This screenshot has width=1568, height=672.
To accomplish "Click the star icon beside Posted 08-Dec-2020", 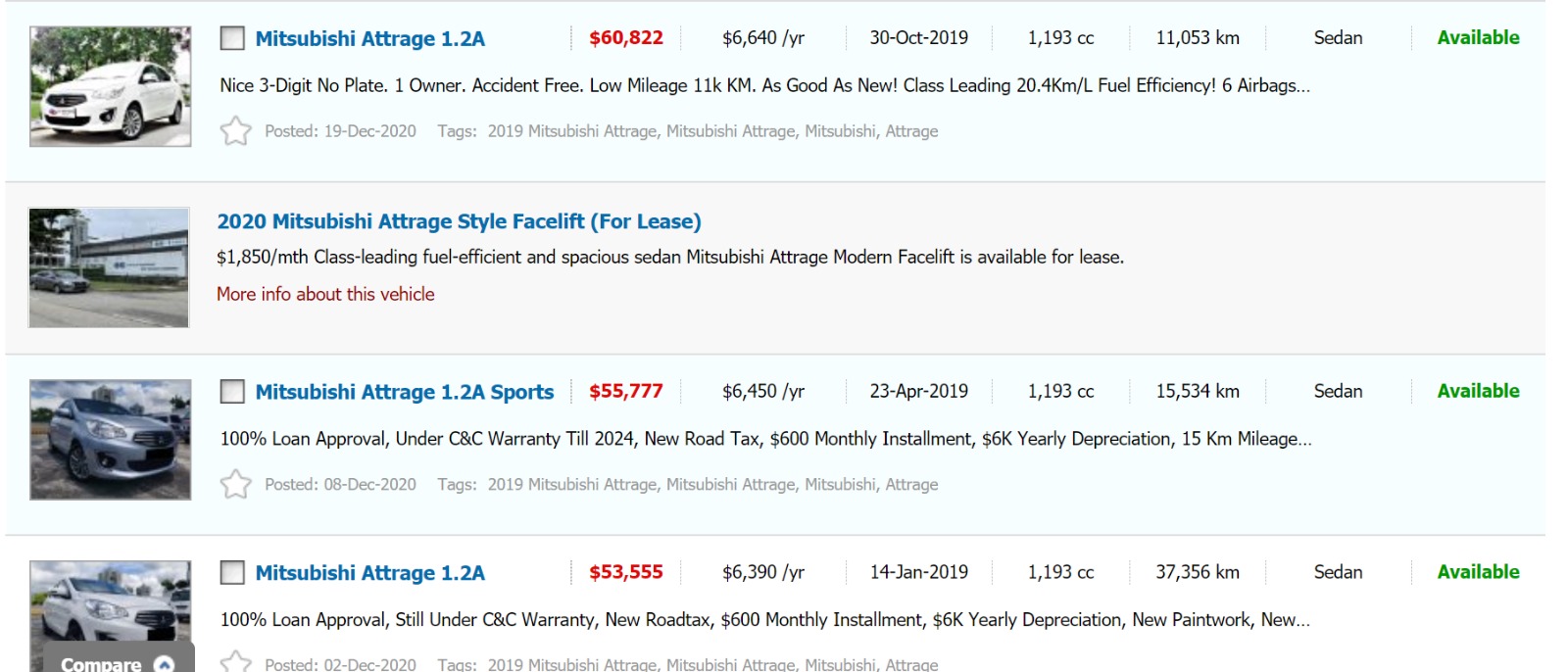I will tap(235, 484).
